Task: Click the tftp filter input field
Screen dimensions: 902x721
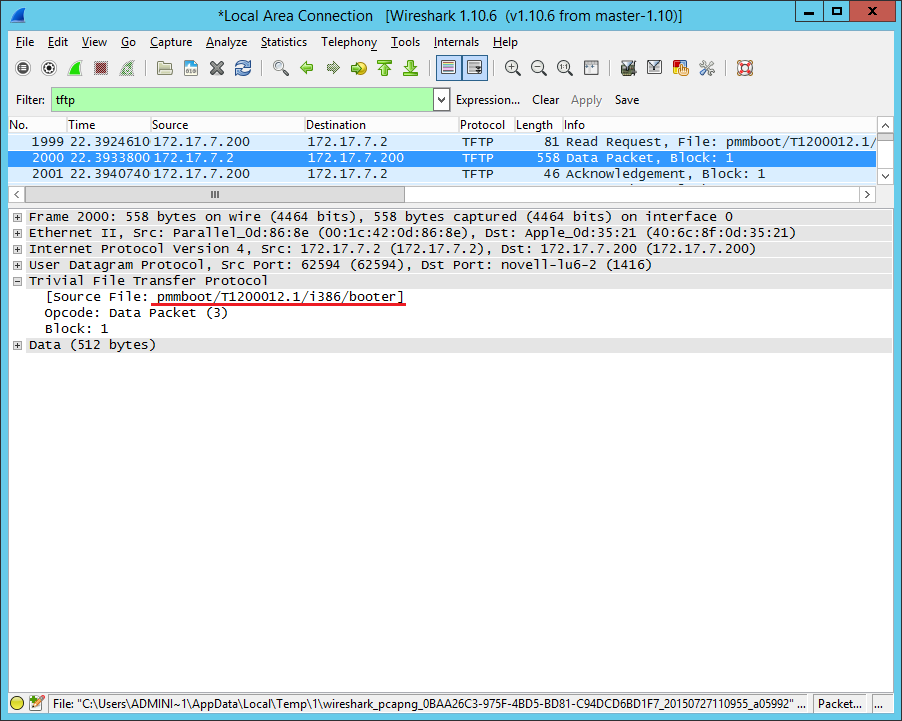Action: click(240, 100)
